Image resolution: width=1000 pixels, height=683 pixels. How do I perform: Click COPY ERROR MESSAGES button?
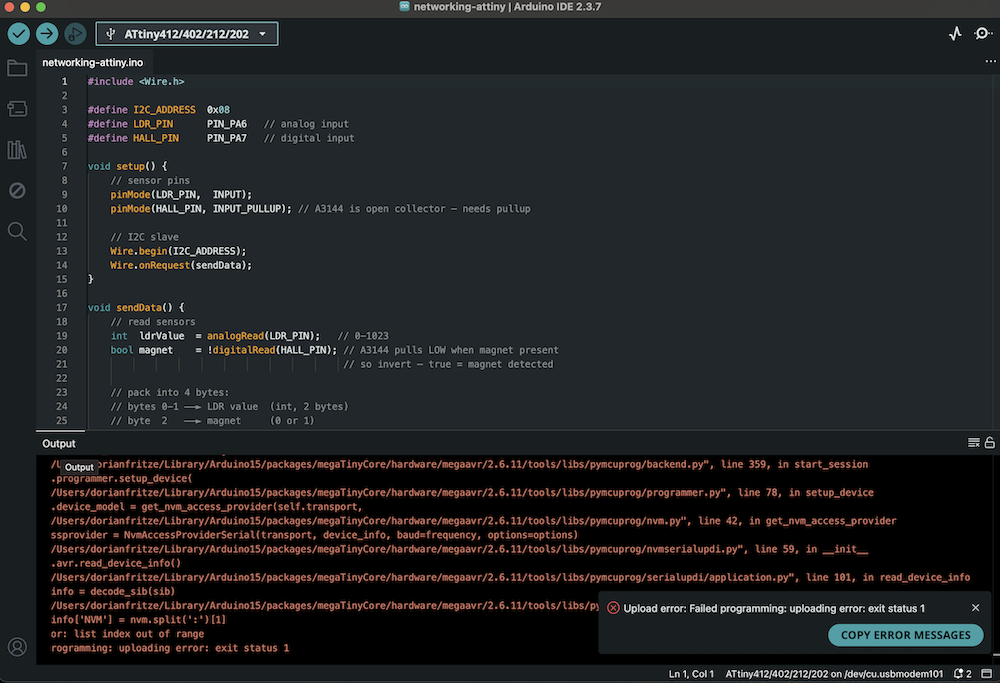tap(906, 635)
